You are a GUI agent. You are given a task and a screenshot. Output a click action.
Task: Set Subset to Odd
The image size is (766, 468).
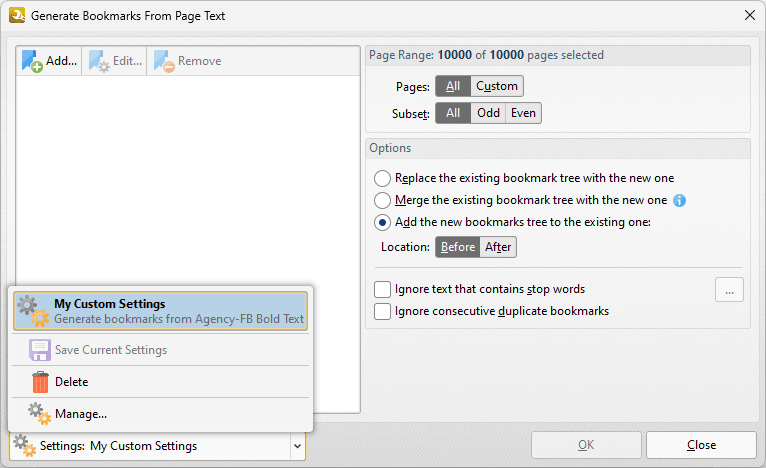488,113
